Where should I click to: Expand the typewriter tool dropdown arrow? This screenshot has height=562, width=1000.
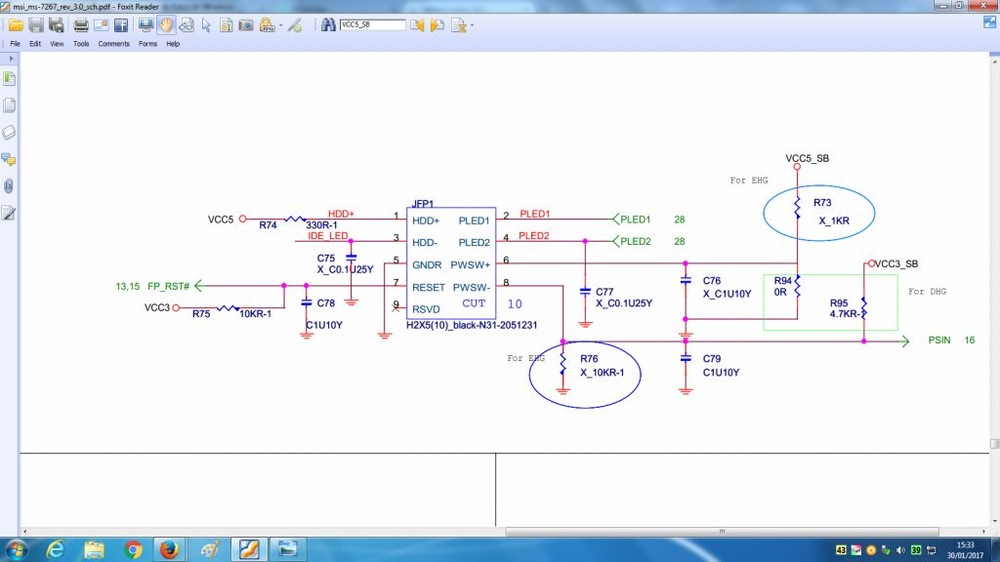pyautogui.click(x=281, y=24)
